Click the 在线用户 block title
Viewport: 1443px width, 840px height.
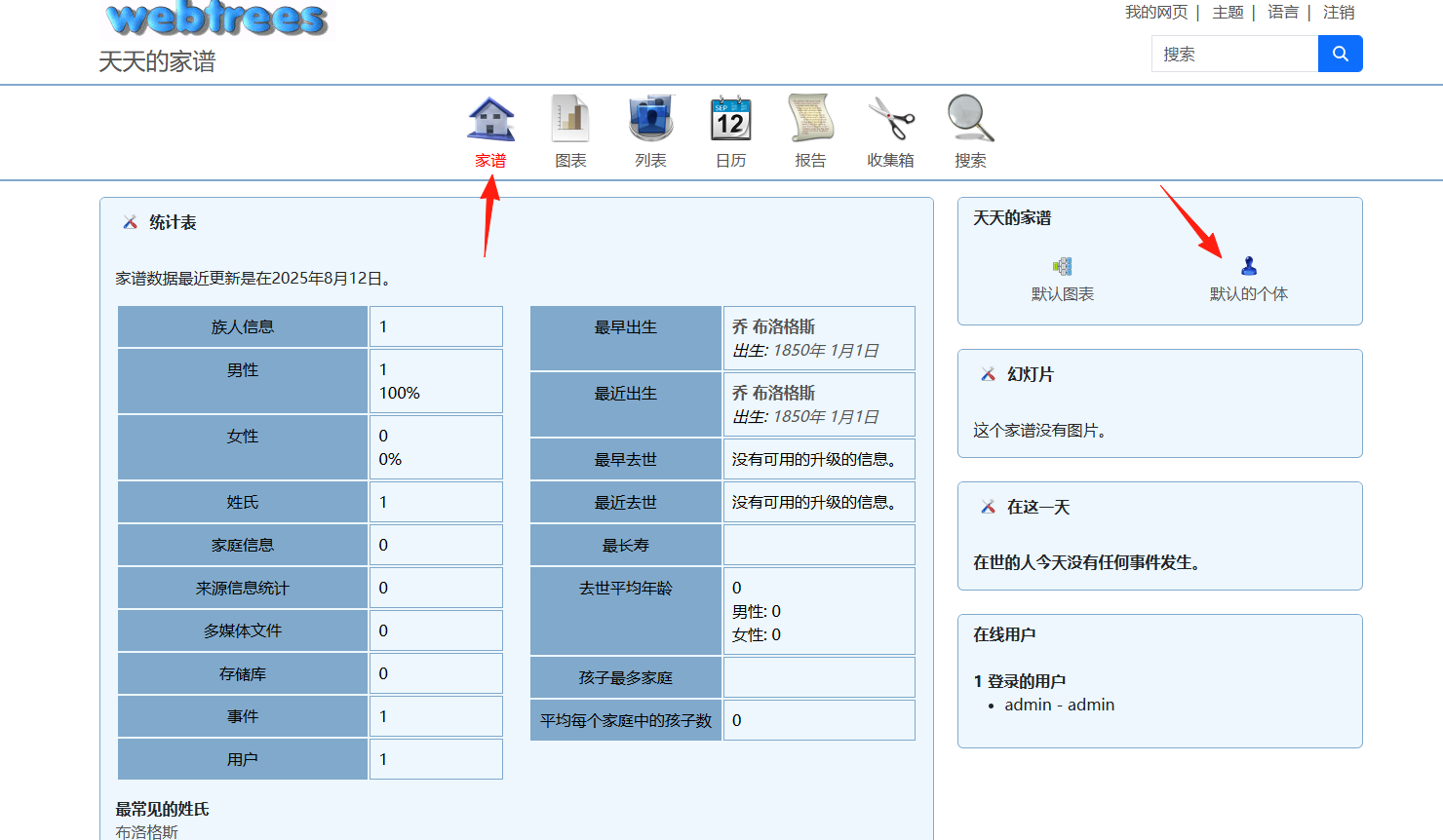(x=1004, y=634)
